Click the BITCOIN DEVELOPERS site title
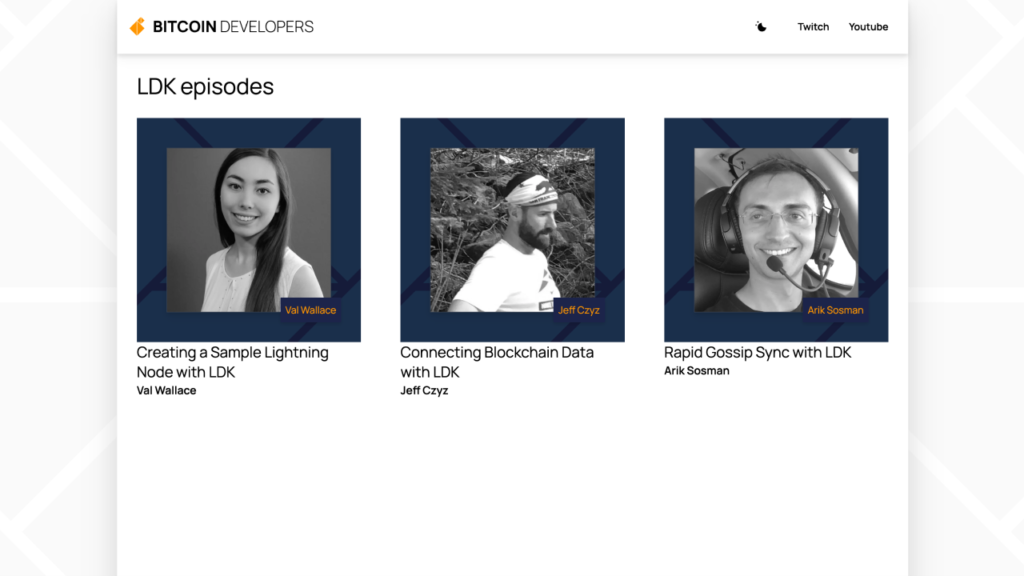 tap(233, 27)
